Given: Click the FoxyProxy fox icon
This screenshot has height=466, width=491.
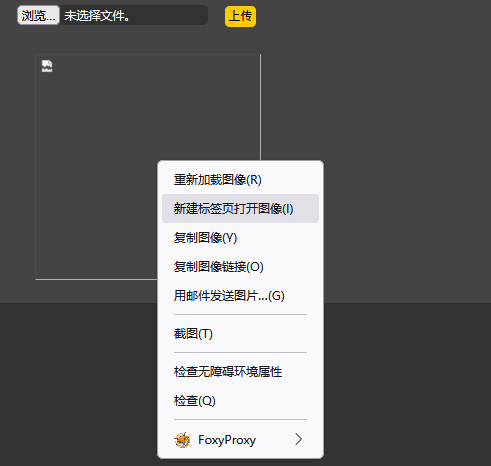Looking at the screenshot, I should click(x=182, y=440).
